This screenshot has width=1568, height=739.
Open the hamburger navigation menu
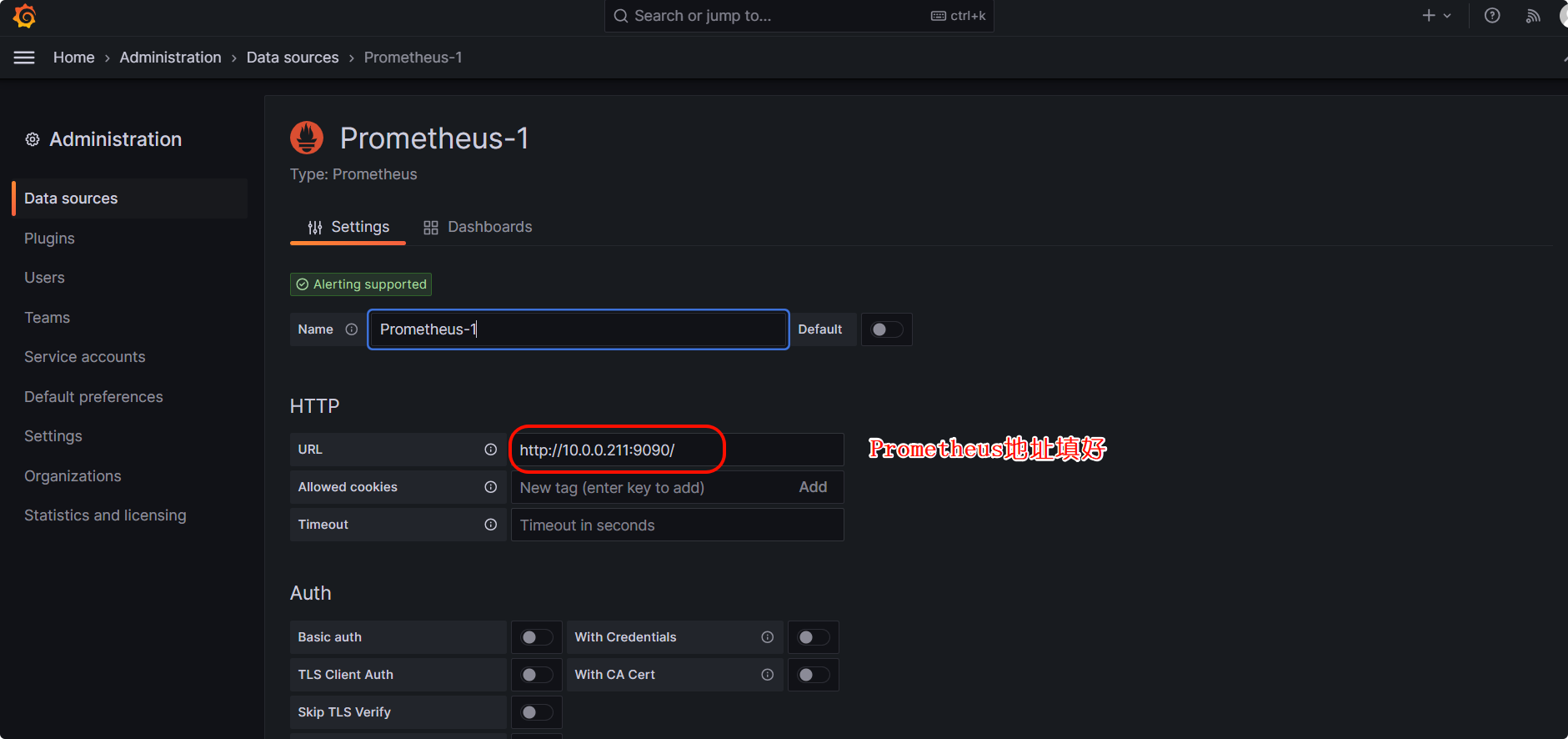tap(24, 58)
